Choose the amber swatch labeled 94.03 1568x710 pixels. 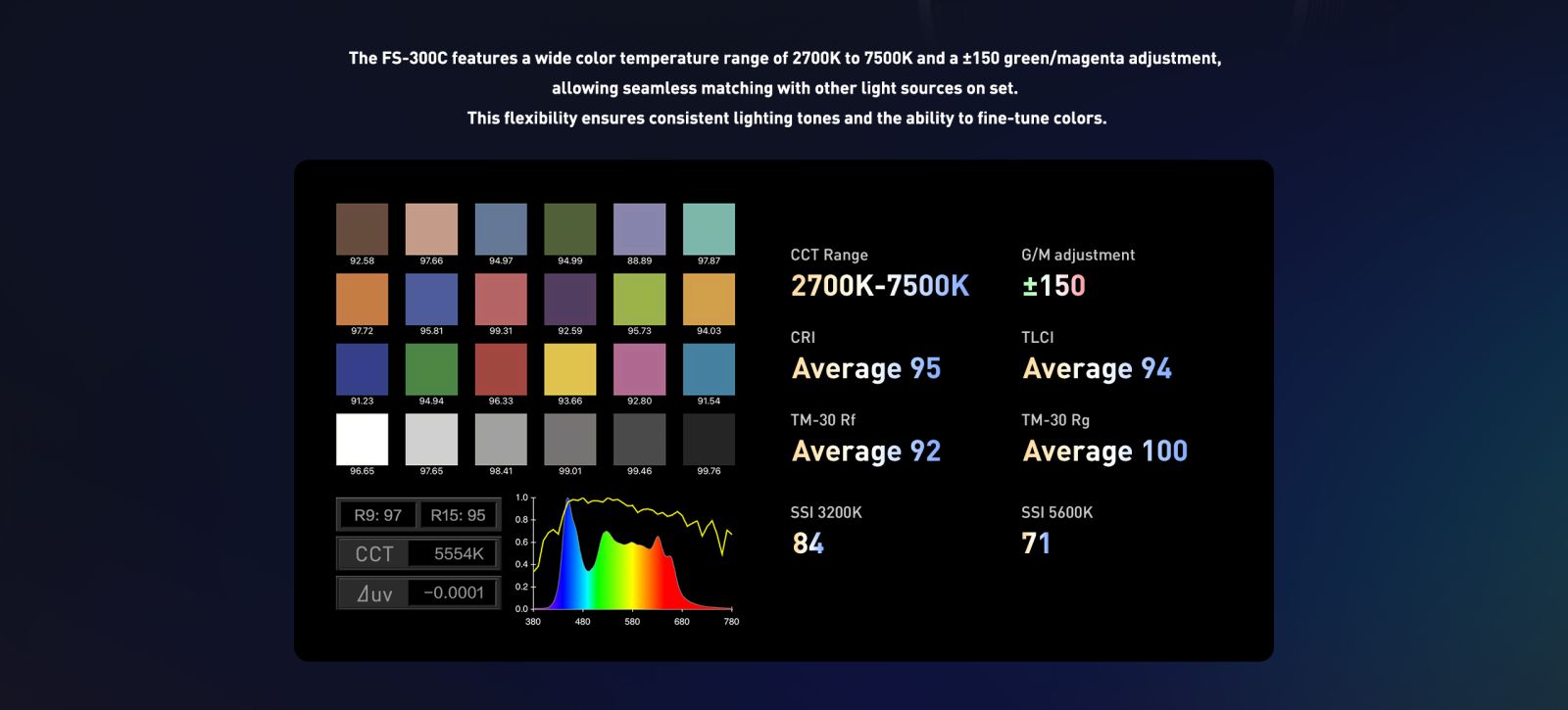point(709,300)
